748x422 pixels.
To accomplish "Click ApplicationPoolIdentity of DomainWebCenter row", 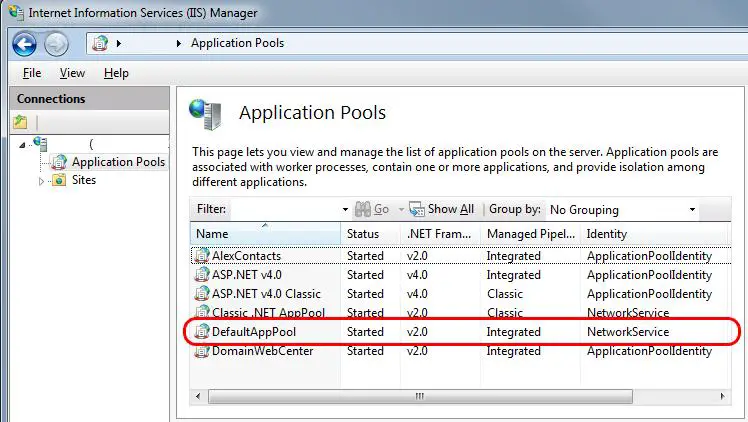I will 649,351.
